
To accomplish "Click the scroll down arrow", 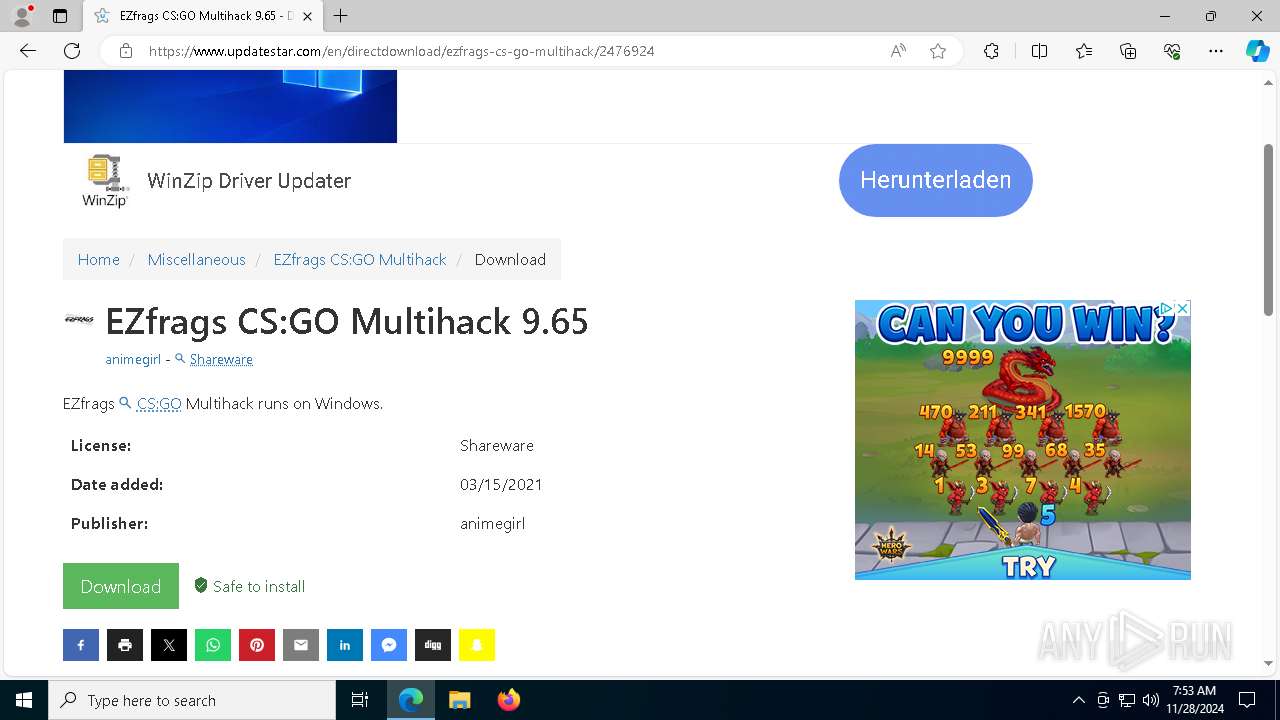I will 1269,662.
